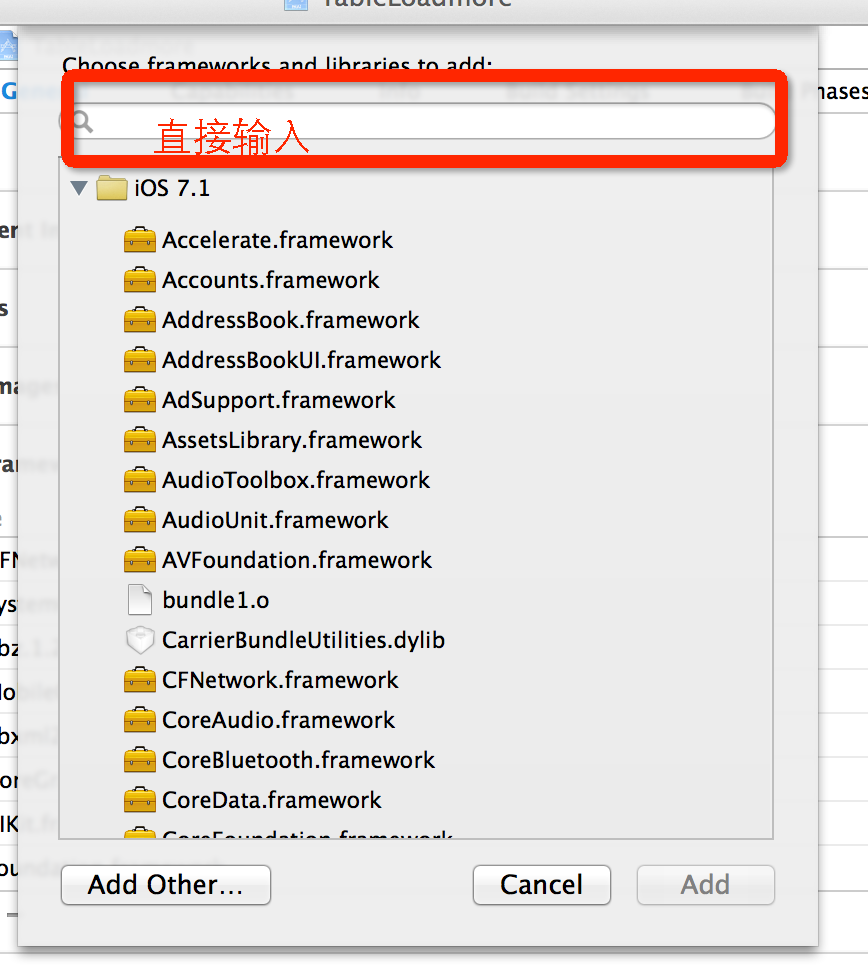Click the AddressBookUI.framework toolbox icon
Screen dimensions: 868x974
pyautogui.click(x=140, y=360)
